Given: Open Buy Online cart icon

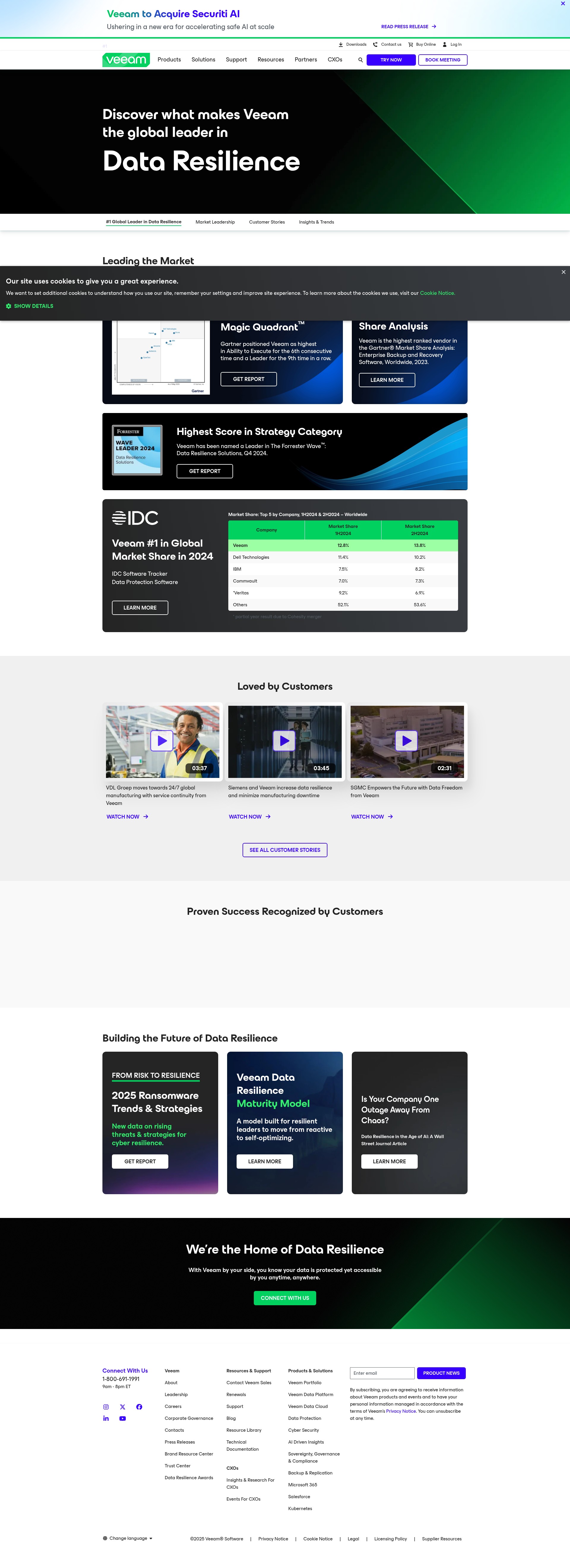Looking at the screenshot, I should 411,45.
